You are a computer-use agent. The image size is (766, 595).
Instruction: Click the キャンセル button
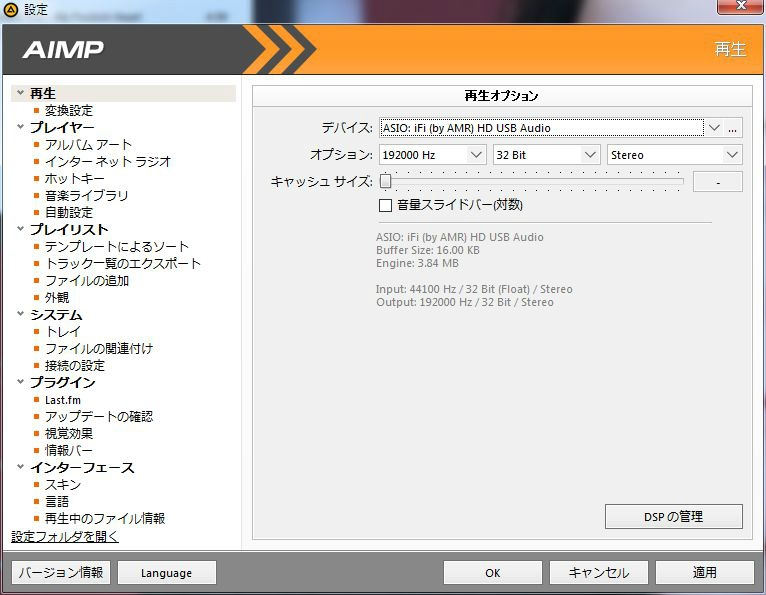tap(598, 573)
